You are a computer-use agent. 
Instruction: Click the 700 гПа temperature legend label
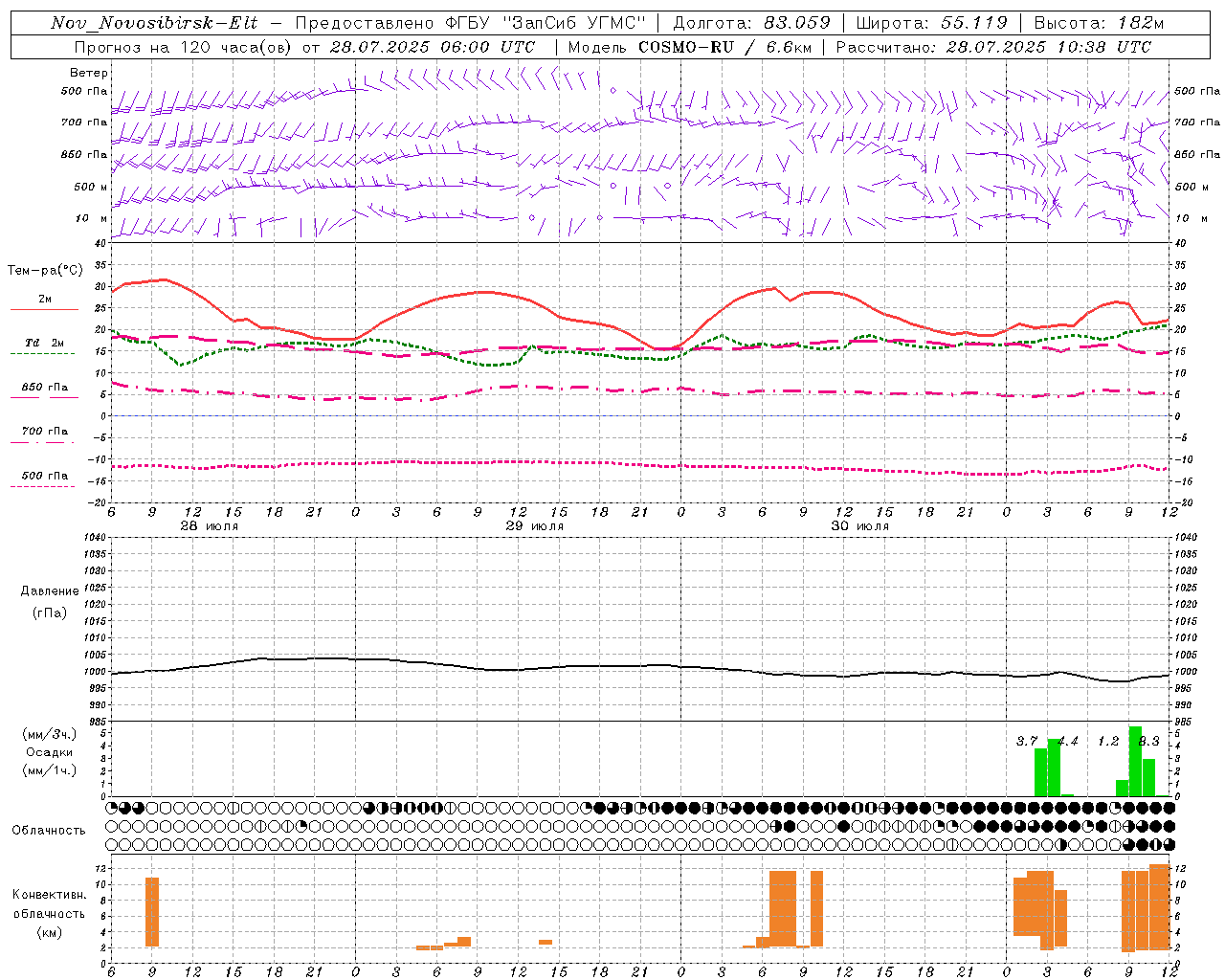(x=45, y=432)
